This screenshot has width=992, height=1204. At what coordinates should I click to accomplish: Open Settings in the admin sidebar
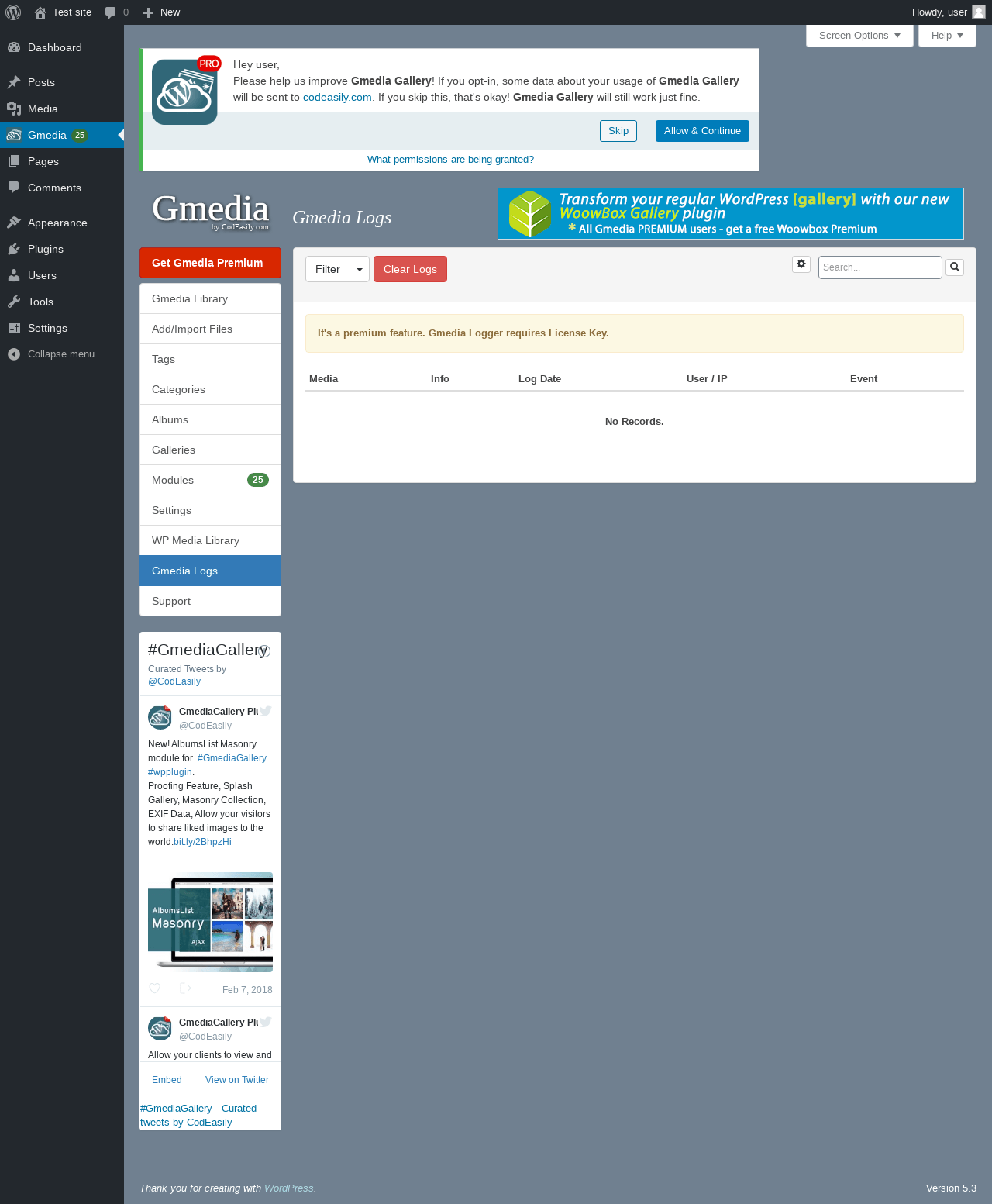click(62, 328)
